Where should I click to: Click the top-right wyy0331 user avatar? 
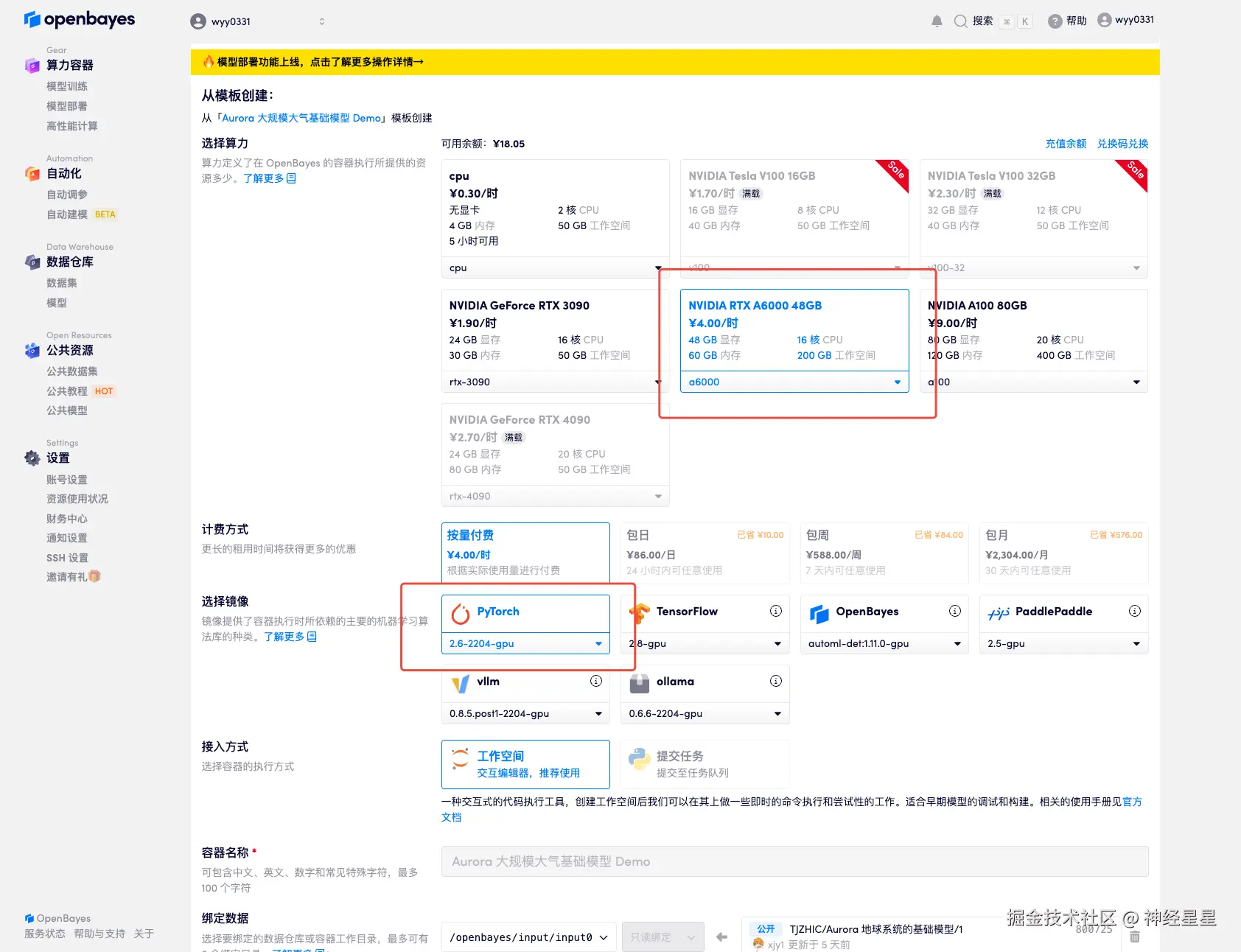[x=1104, y=20]
